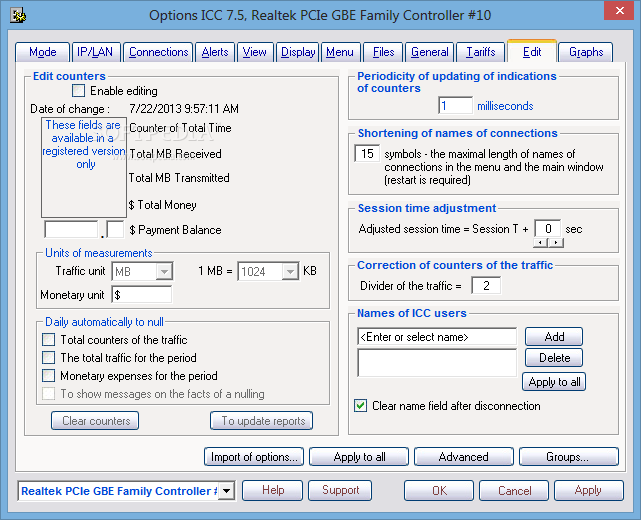Image resolution: width=641 pixels, height=520 pixels.
Task: Edit the update periodicity milliseconds field
Action: coord(455,106)
